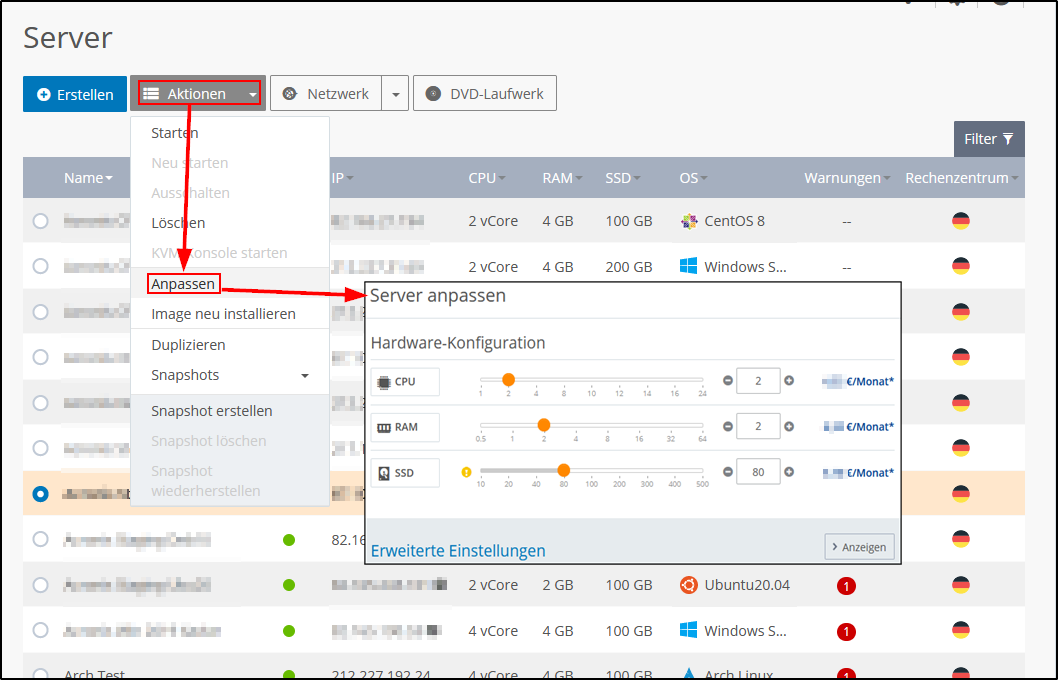
Task: Click the Erstellen button
Action: [x=74, y=93]
